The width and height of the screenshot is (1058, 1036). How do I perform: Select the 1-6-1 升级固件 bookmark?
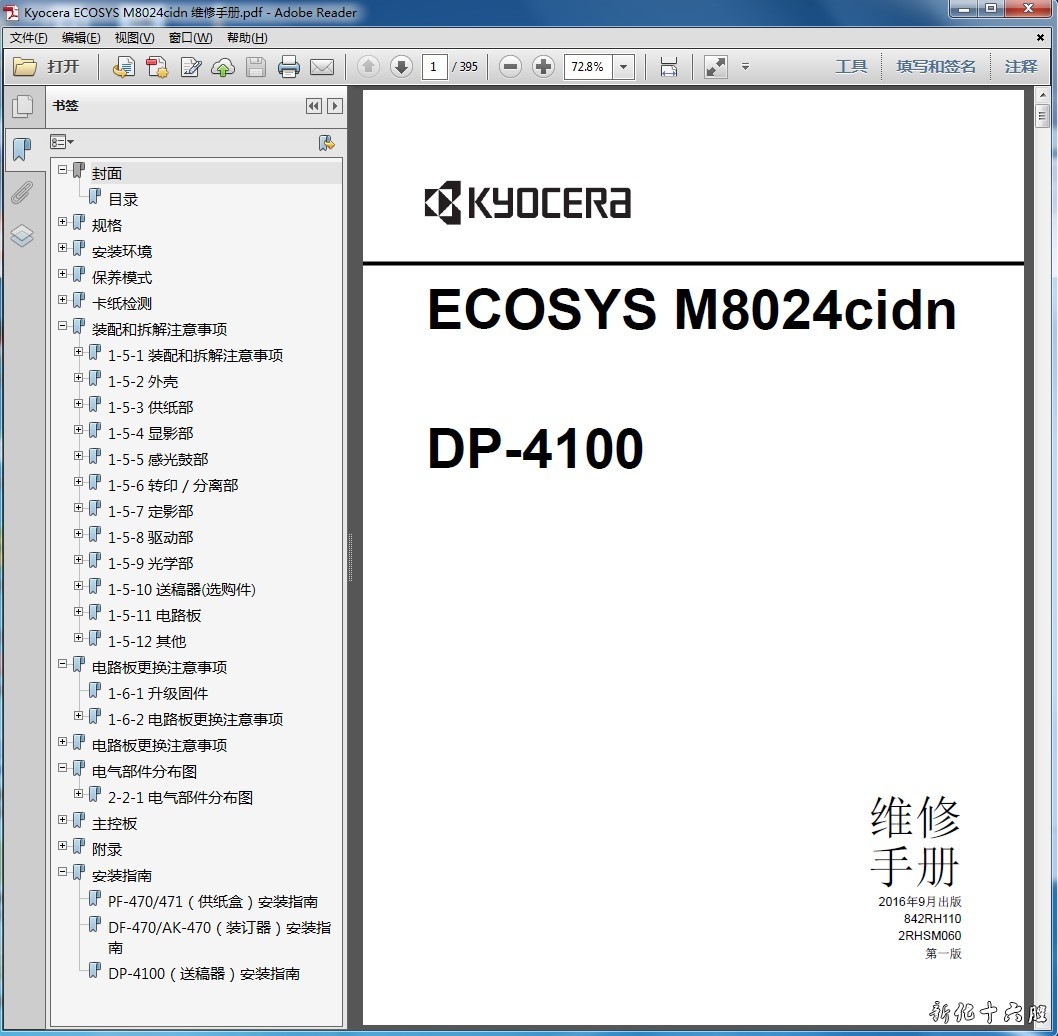click(158, 694)
